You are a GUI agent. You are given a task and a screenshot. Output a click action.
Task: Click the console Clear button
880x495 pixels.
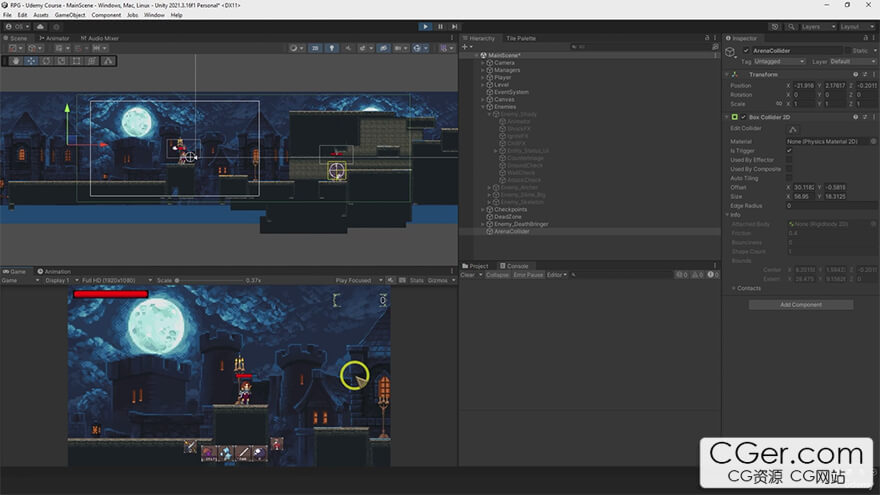coord(468,275)
